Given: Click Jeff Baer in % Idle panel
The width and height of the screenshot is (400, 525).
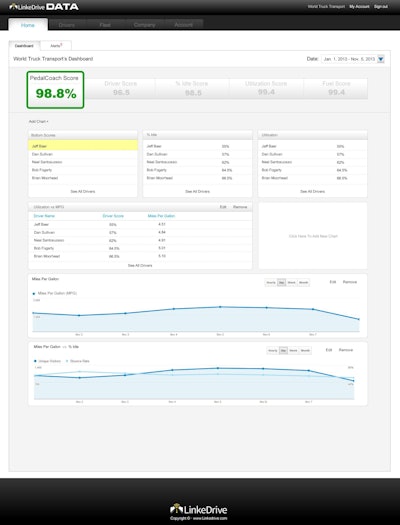Looking at the screenshot, I should 154,146.
